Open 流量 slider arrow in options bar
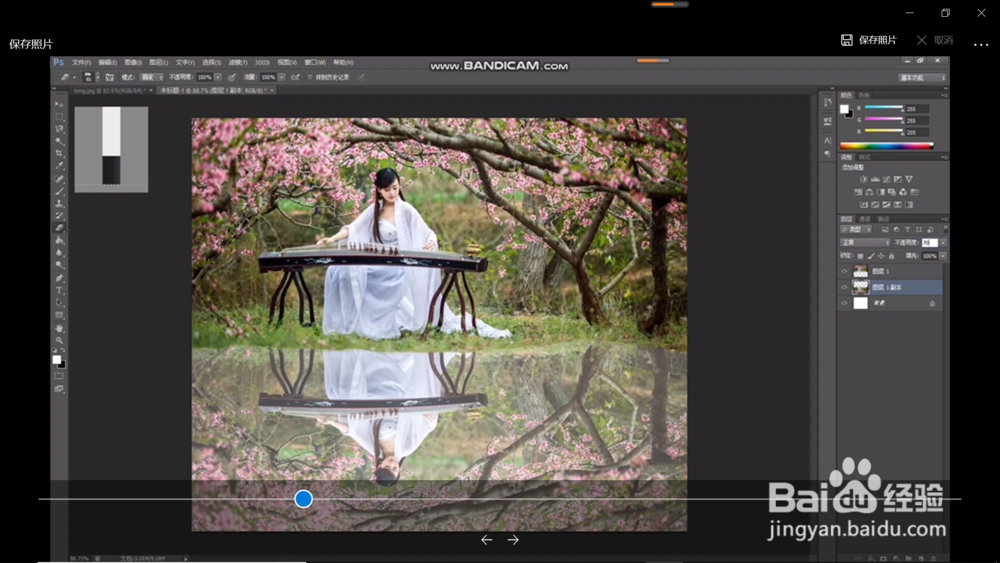The width and height of the screenshot is (1000, 563). 281,77
